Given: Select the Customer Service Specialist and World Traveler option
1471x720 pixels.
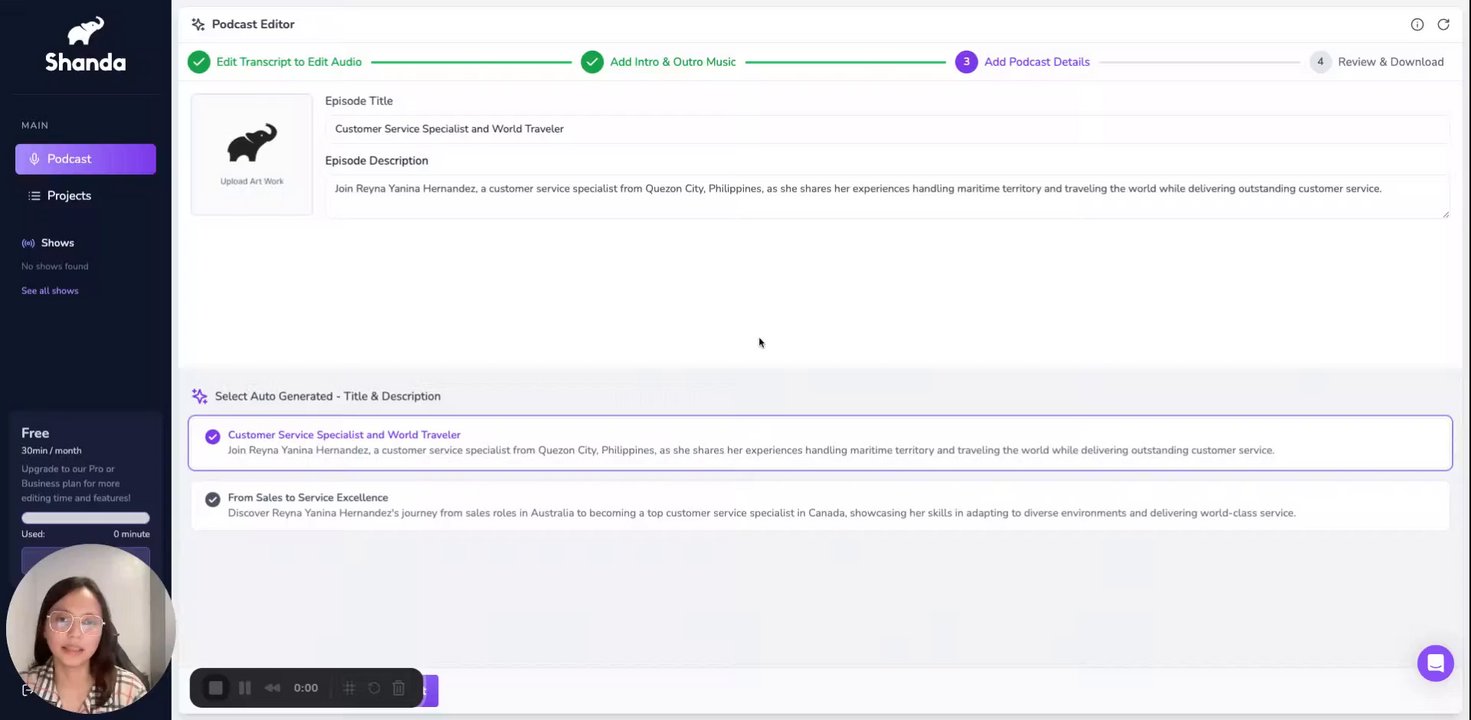Looking at the screenshot, I should 820,443.
